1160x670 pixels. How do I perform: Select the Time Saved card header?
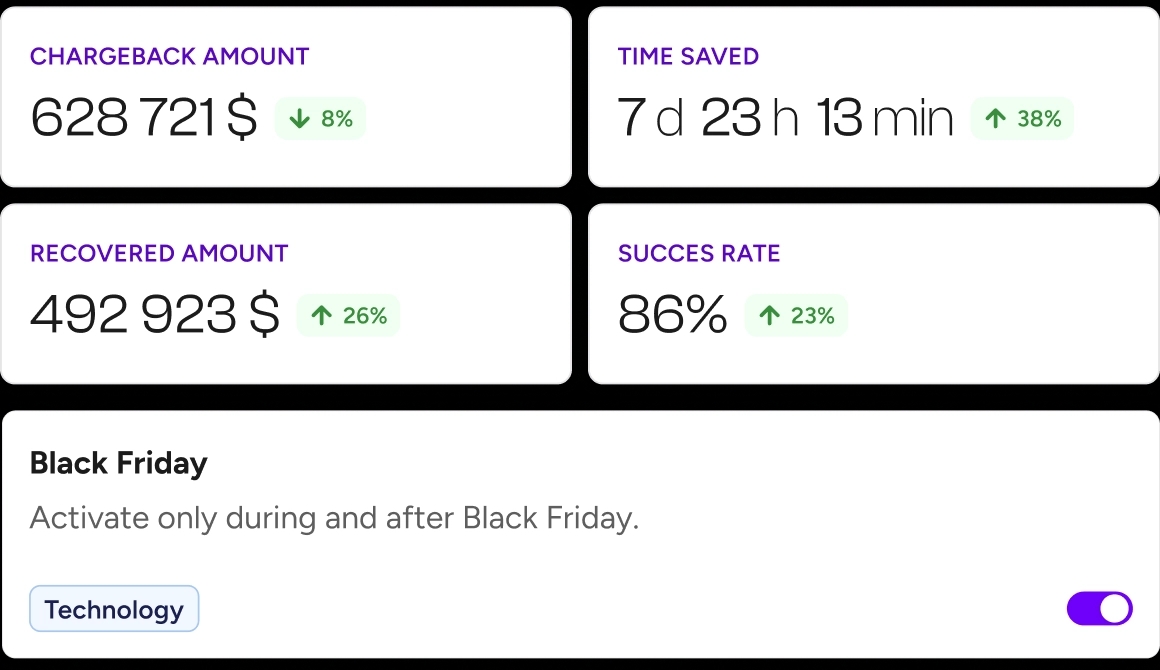point(687,56)
